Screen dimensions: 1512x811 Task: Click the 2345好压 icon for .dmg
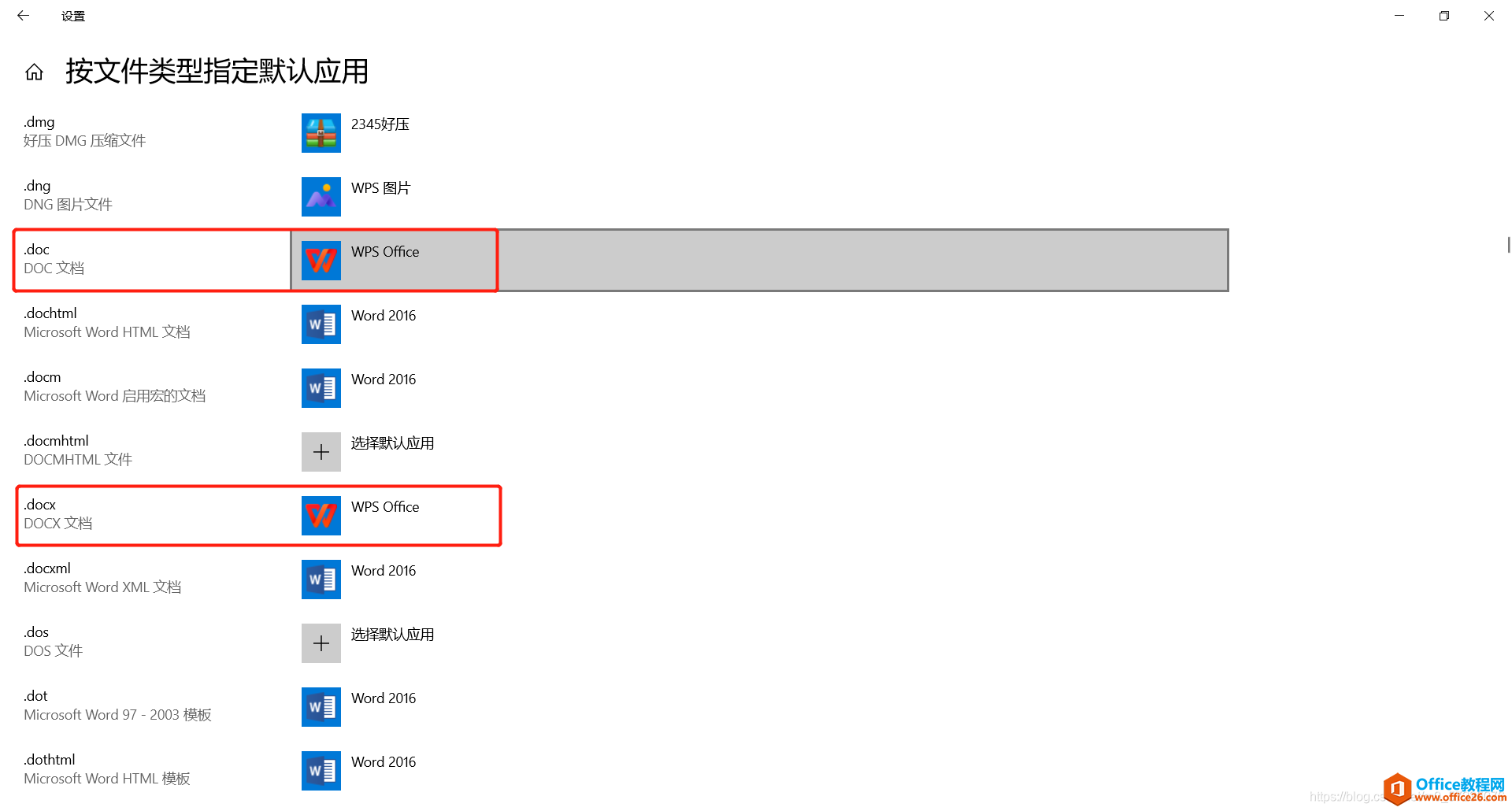tap(321, 133)
